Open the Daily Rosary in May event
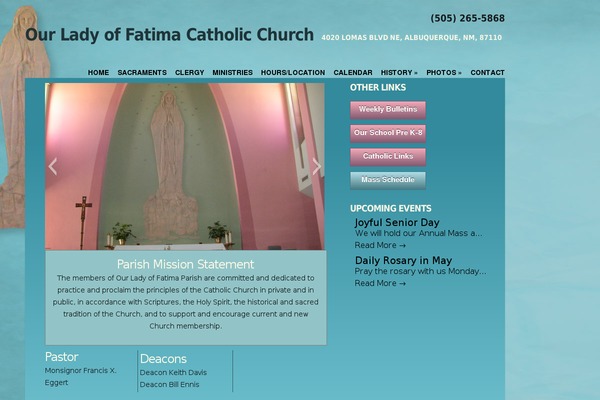Viewport: 600px width, 400px height. [x=403, y=260]
